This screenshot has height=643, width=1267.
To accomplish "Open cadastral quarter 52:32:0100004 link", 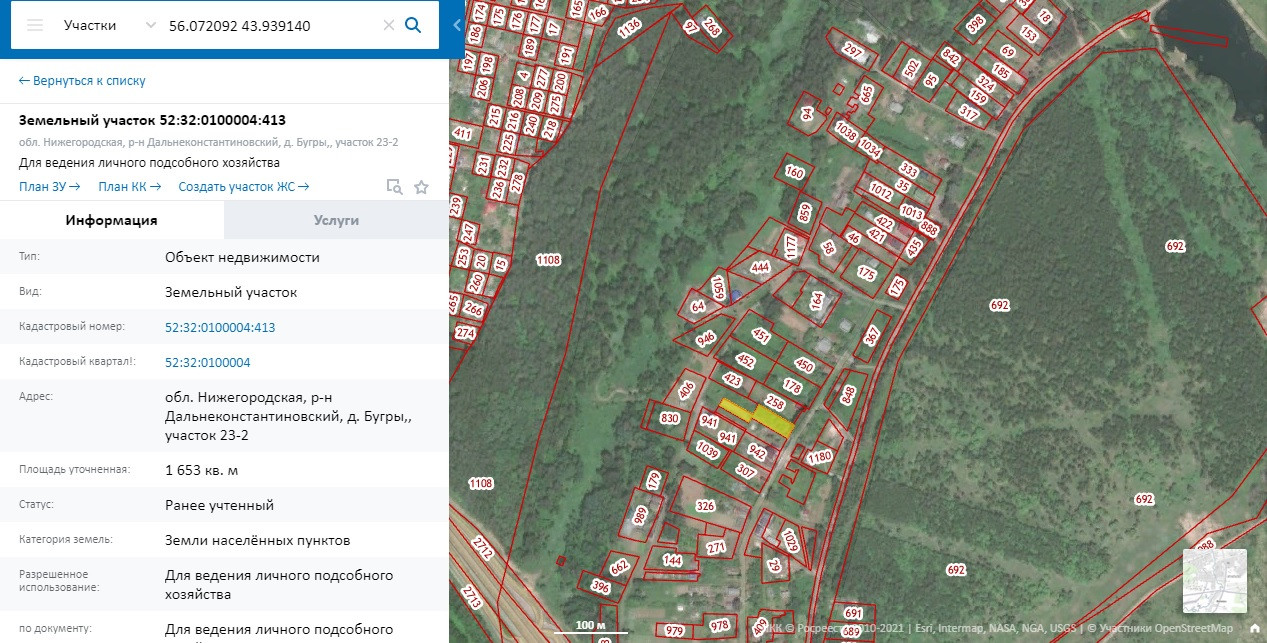I will click(x=208, y=362).
